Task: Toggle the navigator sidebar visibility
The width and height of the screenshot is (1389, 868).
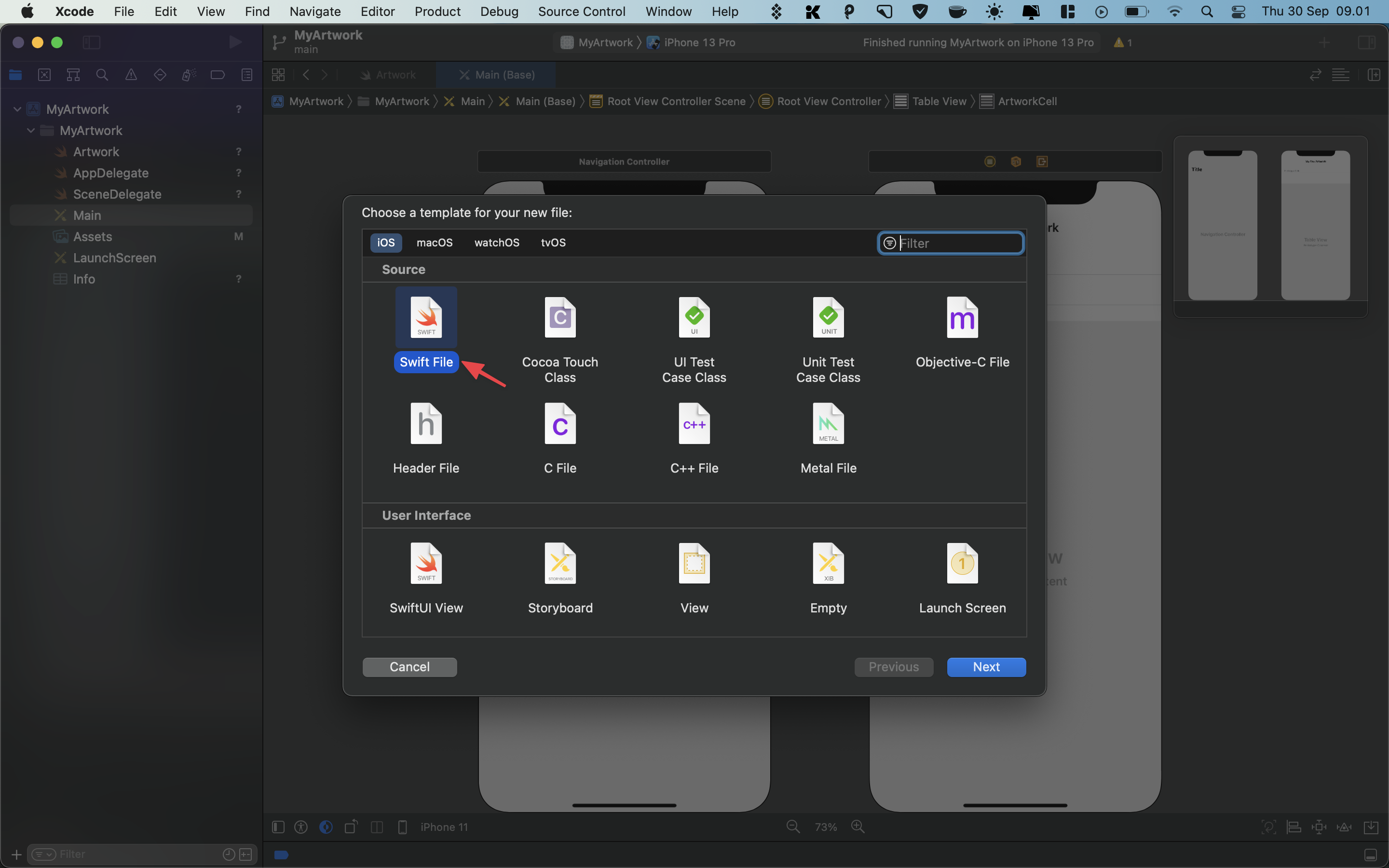Action: 91,42
